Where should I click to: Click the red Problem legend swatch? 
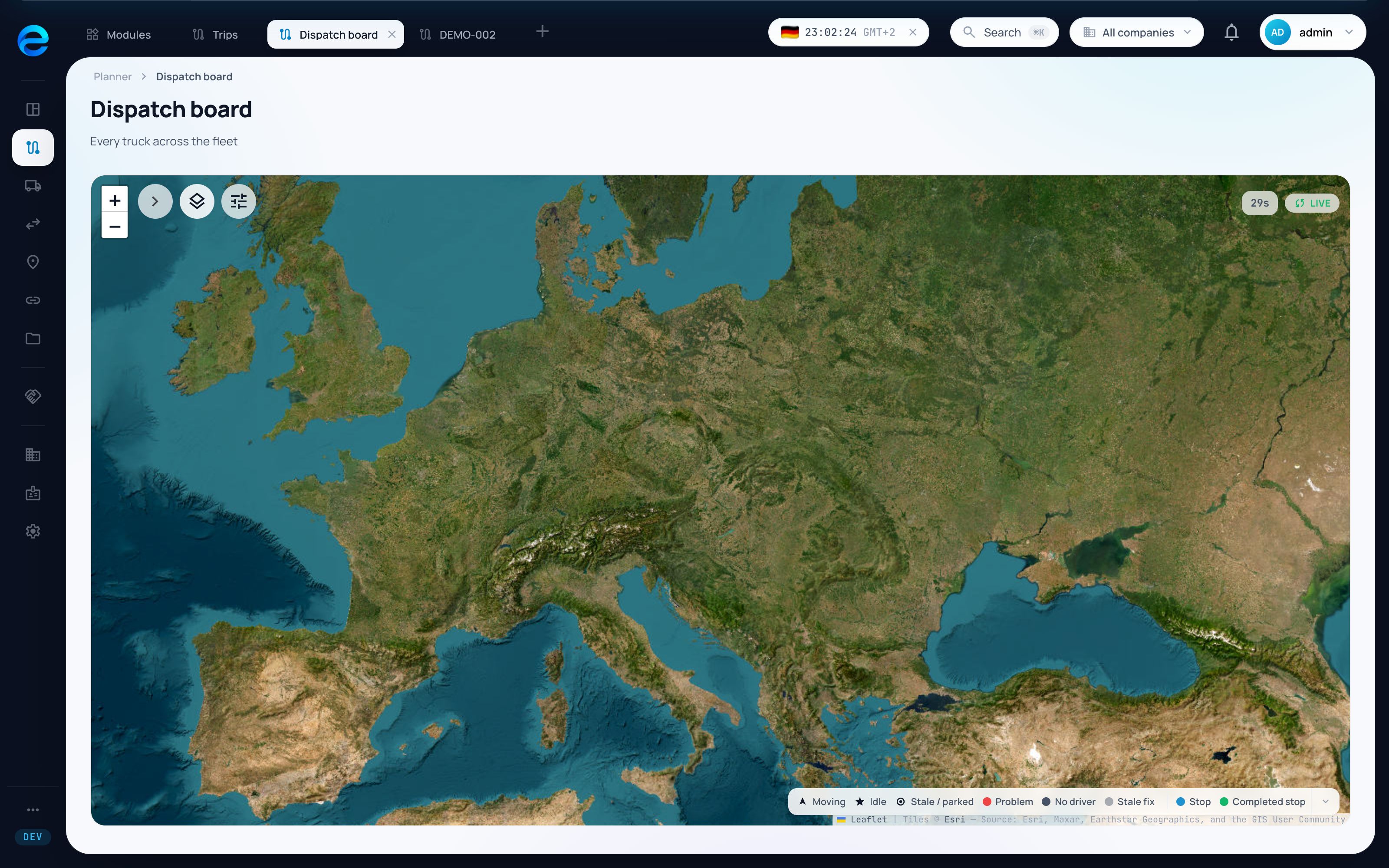click(x=987, y=802)
